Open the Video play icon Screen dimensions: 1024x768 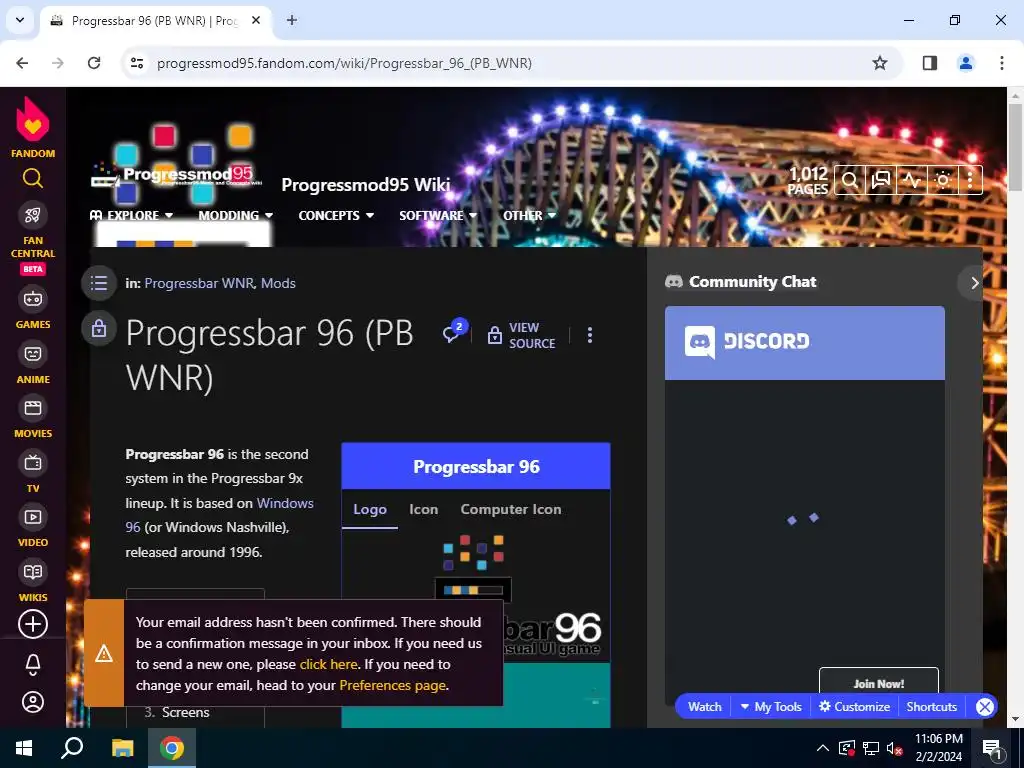(x=33, y=517)
